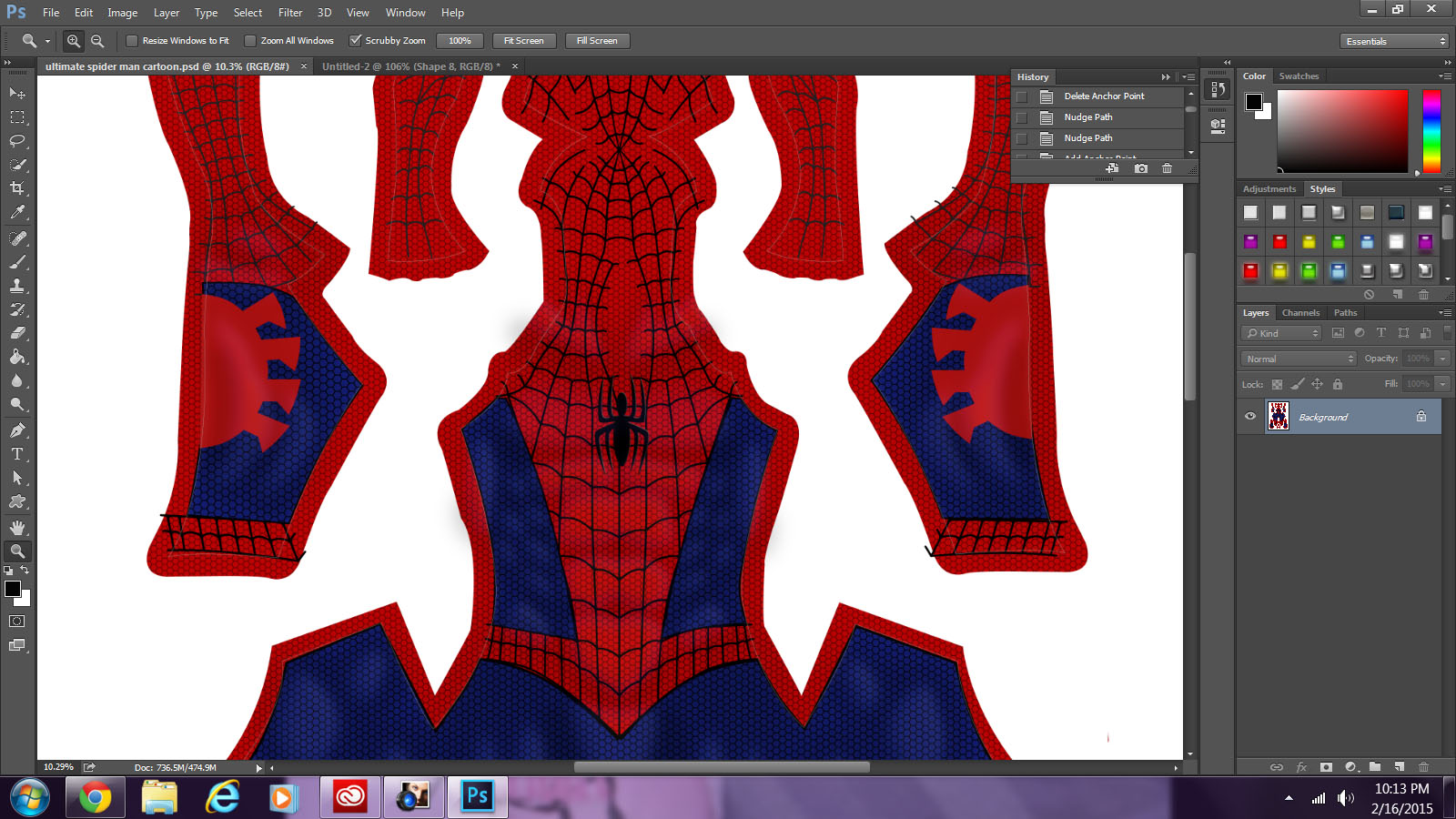This screenshot has height=819, width=1456.
Task: Switch to the Adjustments tab
Action: 1269,189
